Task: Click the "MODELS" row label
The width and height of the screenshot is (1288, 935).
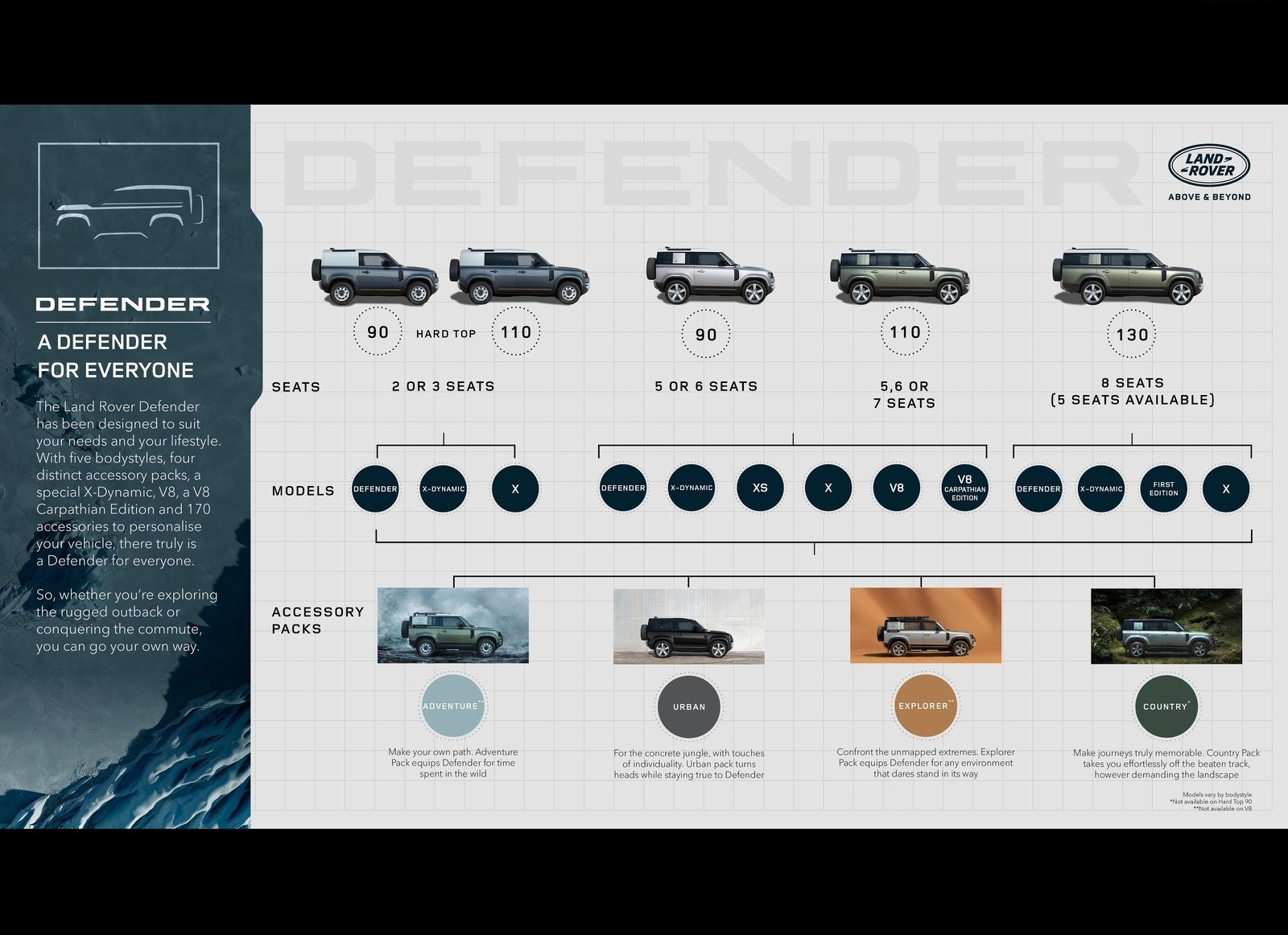Action: [x=303, y=491]
